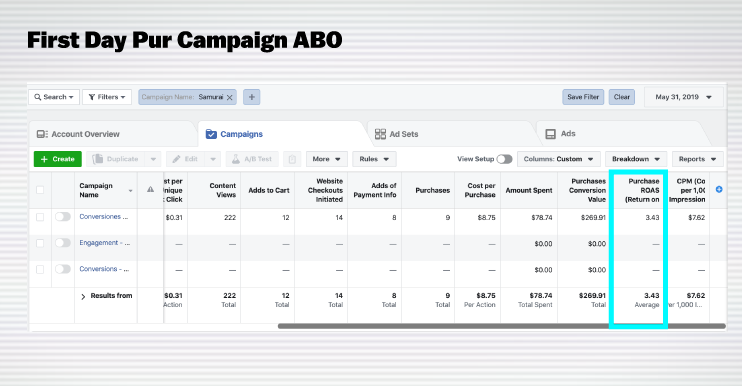Sort by Campaign Name column
This screenshot has width=742, height=386.
tap(106, 190)
